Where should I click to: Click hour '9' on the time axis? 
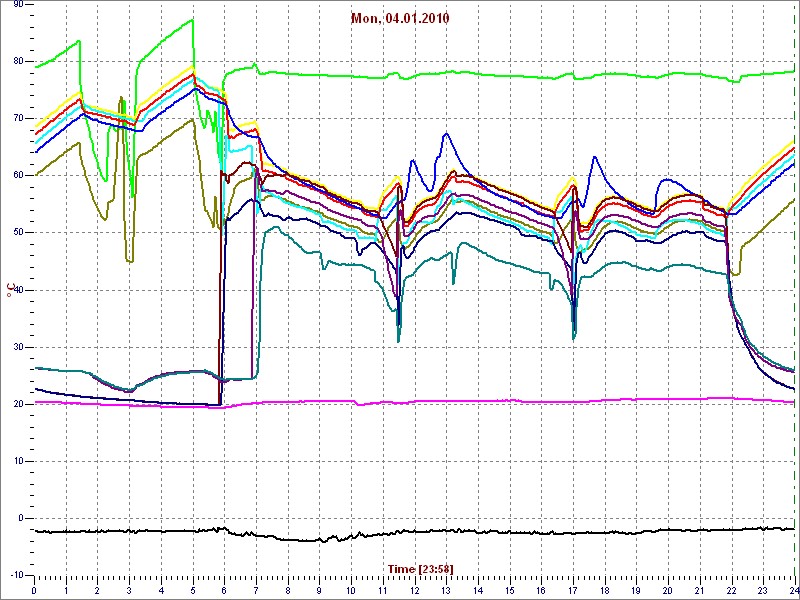[319, 589]
